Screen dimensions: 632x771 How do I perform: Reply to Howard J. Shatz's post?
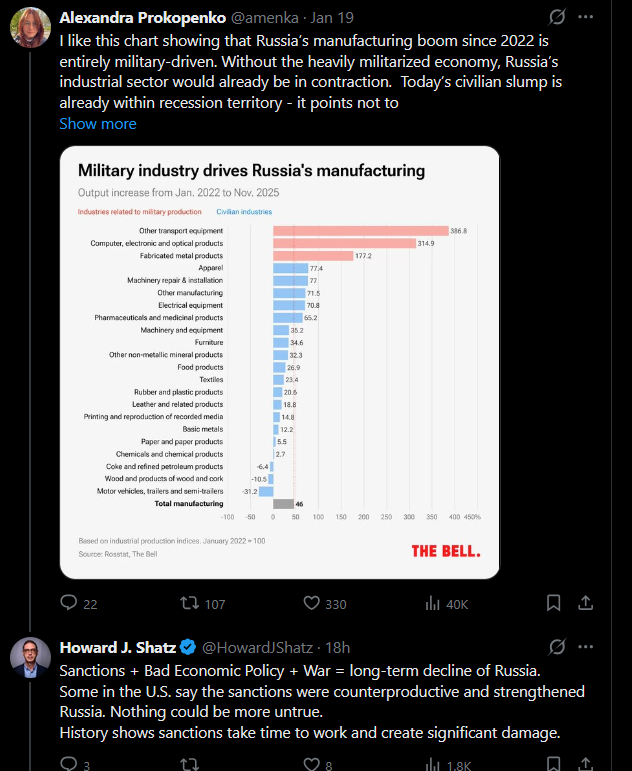pos(69,765)
